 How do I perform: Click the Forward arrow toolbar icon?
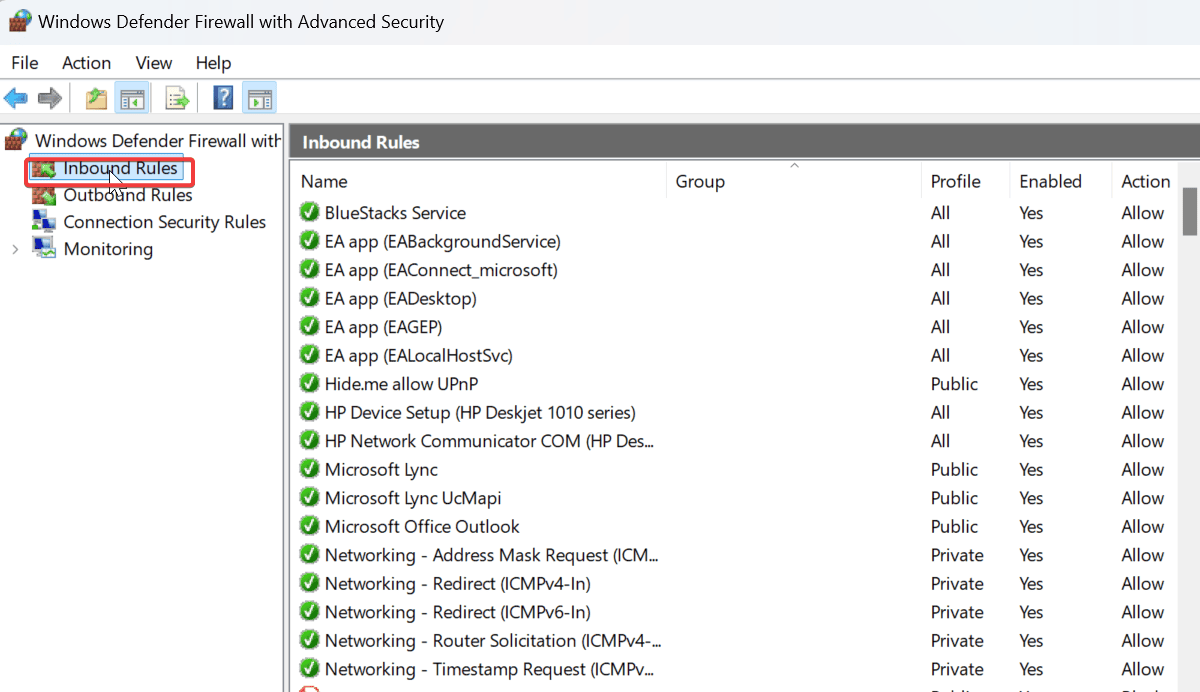(x=50, y=98)
